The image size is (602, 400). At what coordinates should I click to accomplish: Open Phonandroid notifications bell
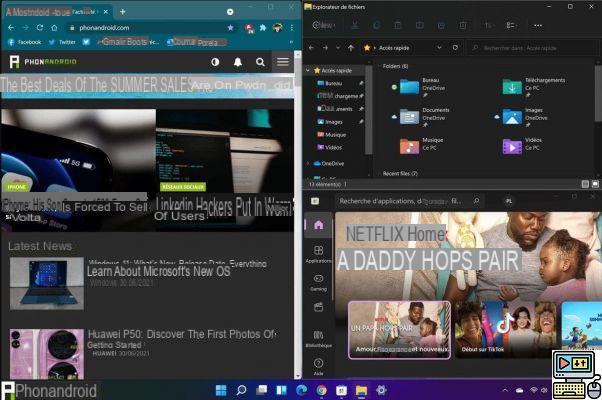tap(238, 62)
